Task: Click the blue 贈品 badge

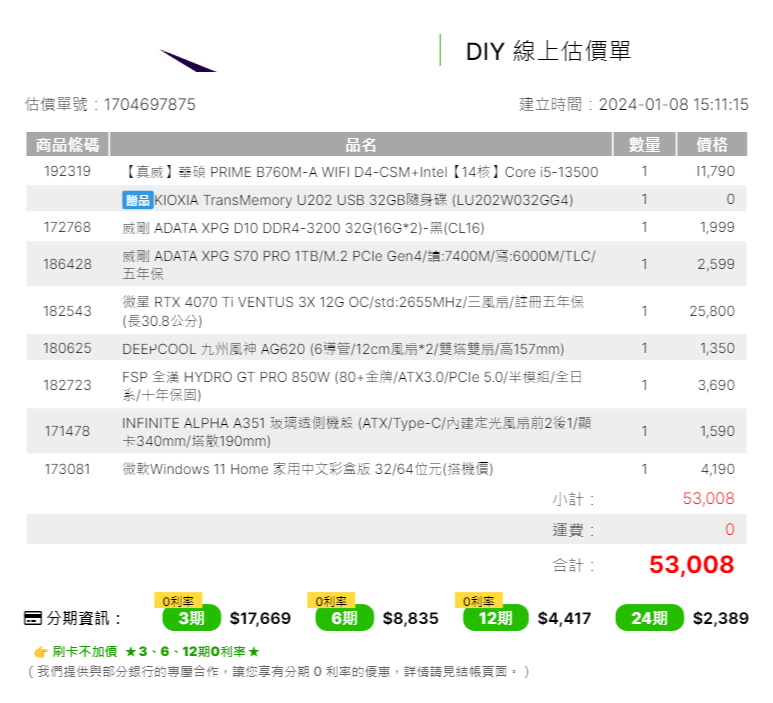Action: click(138, 200)
